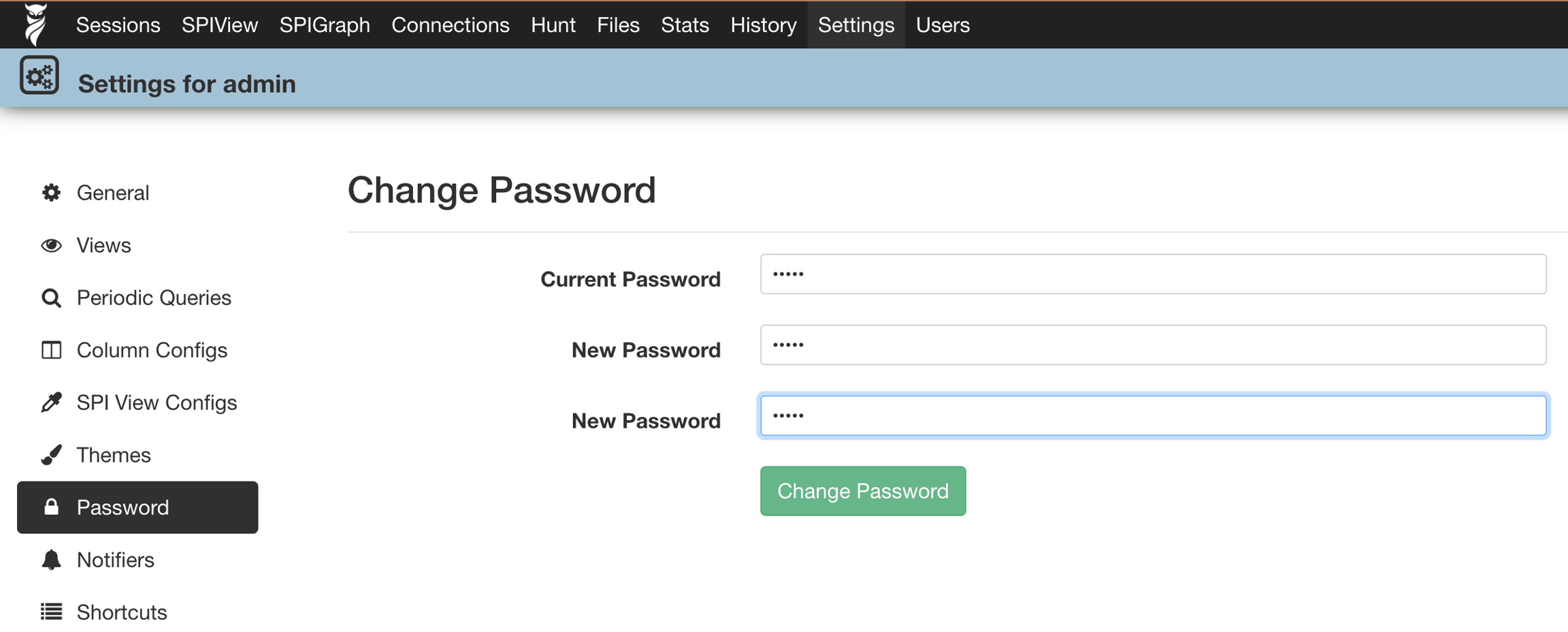Screen dimensions: 1568x632
Task: Click the settings gears icon in header
Action: (39, 76)
